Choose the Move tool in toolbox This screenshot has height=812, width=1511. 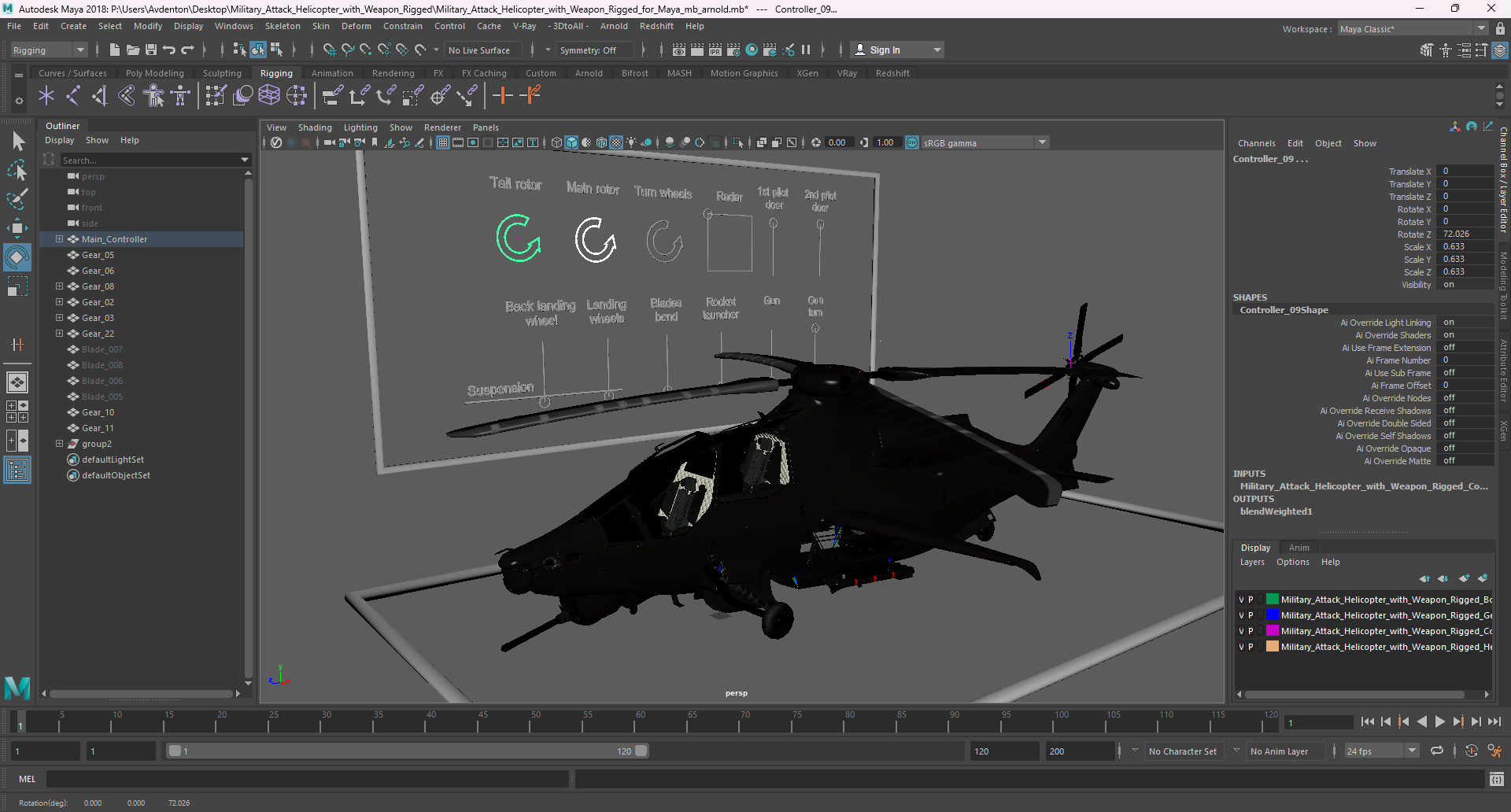coord(17,228)
